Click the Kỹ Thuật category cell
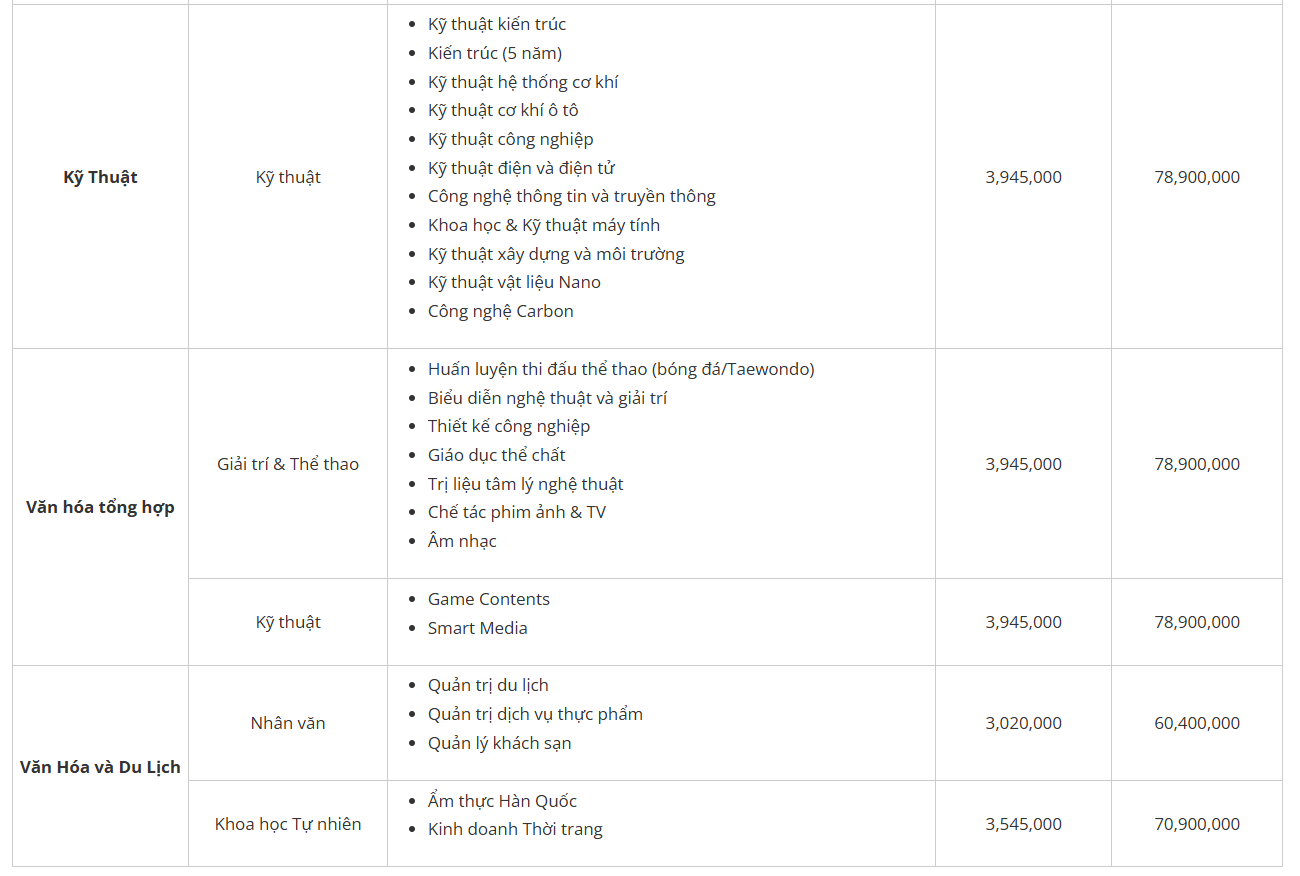Viewport: 1300px width, 876px height. coord(100,177)
